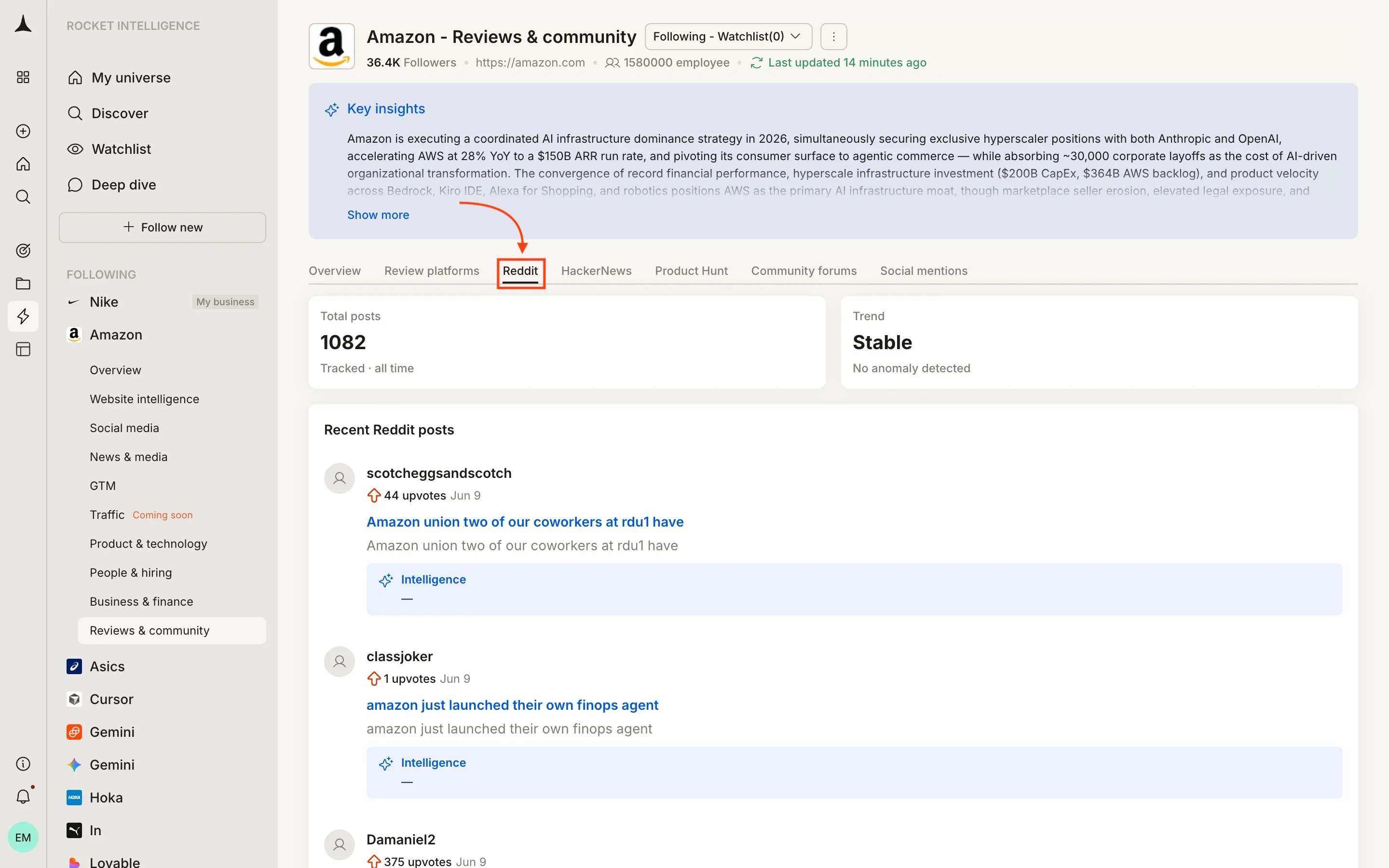Click the Total posts 1082 card

coord(567,342)
